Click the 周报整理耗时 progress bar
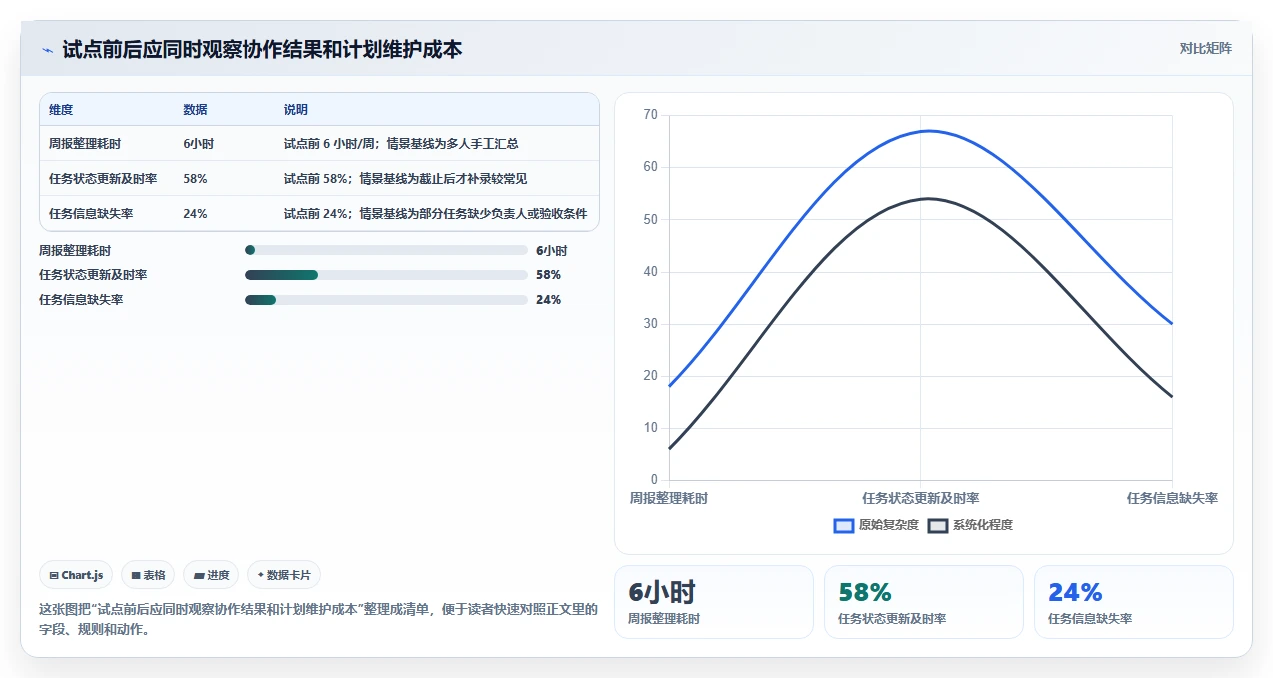This screenshot has height=678, width=1273. tap(386, 250)
